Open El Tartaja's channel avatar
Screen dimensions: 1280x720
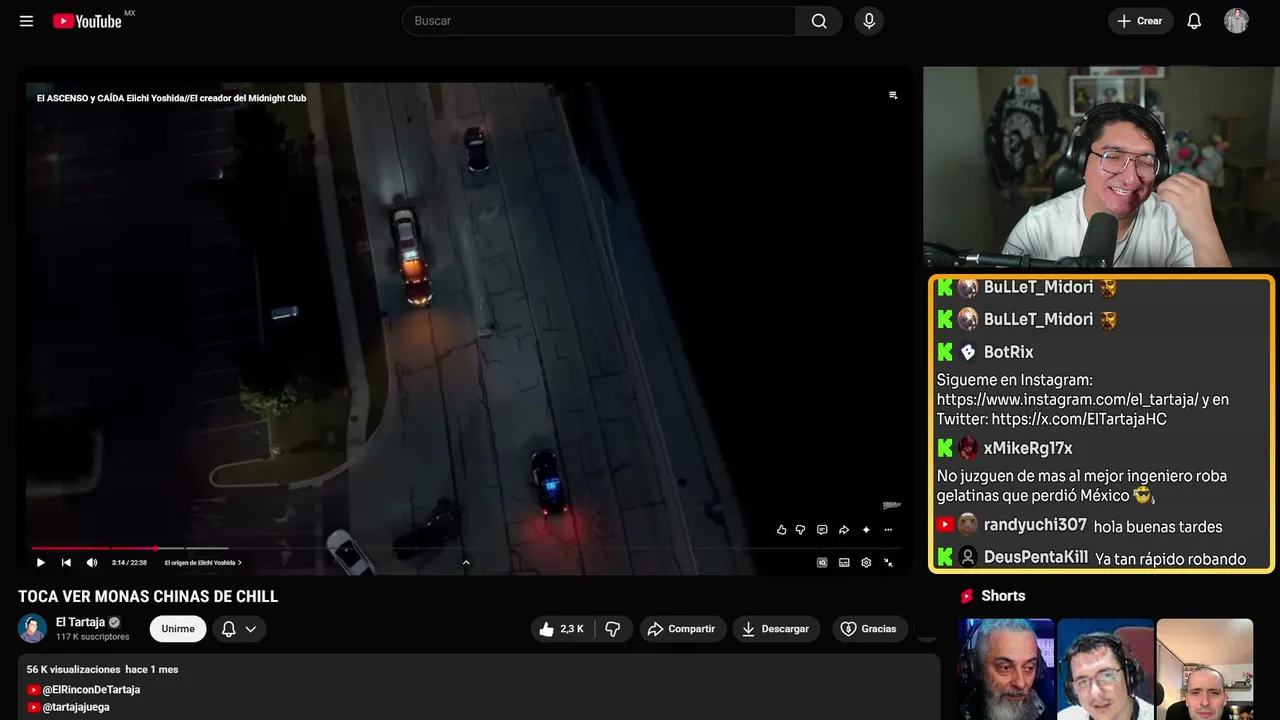tap(33, 628)
